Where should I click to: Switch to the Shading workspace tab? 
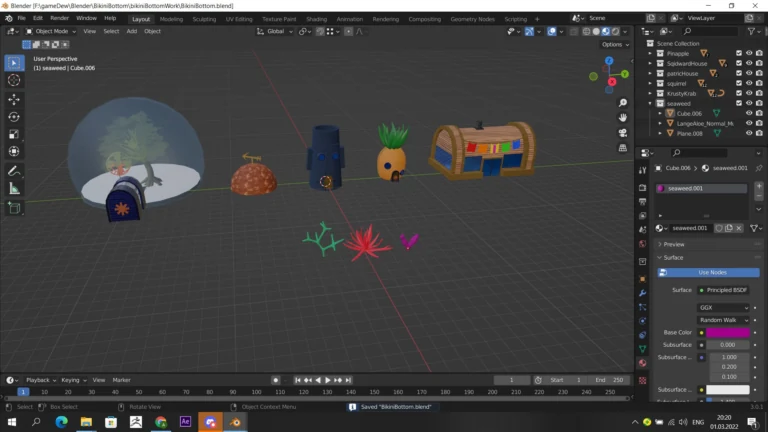pos(316,19)
